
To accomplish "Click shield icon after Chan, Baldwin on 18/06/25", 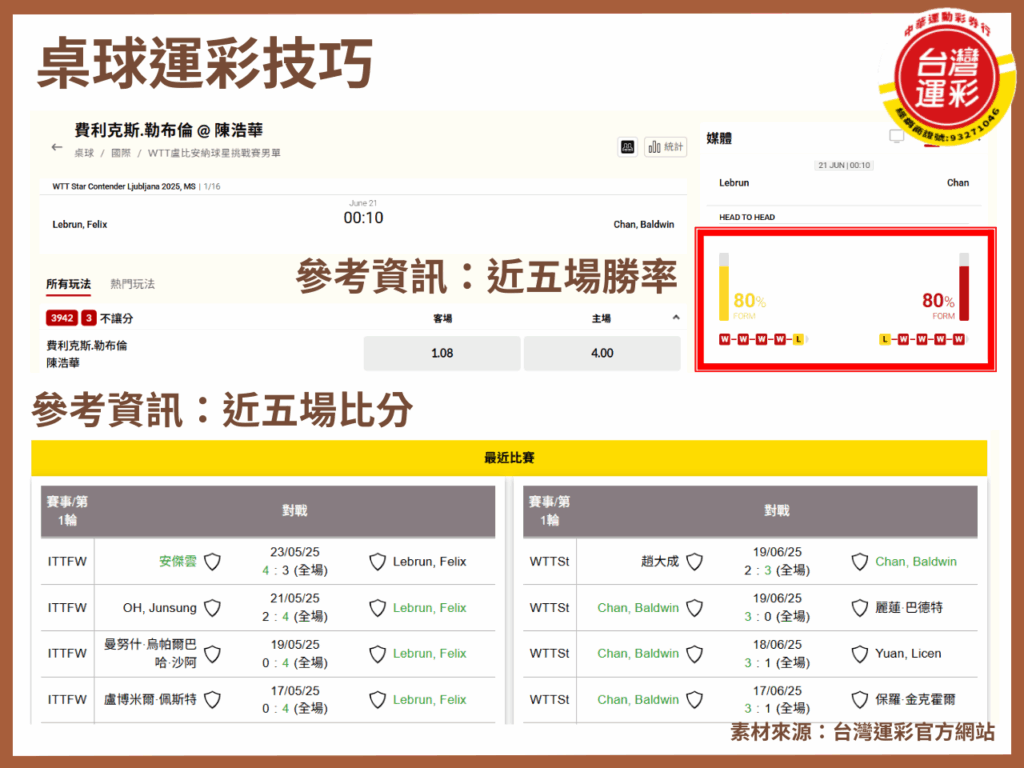I will [x=695, y=654].
